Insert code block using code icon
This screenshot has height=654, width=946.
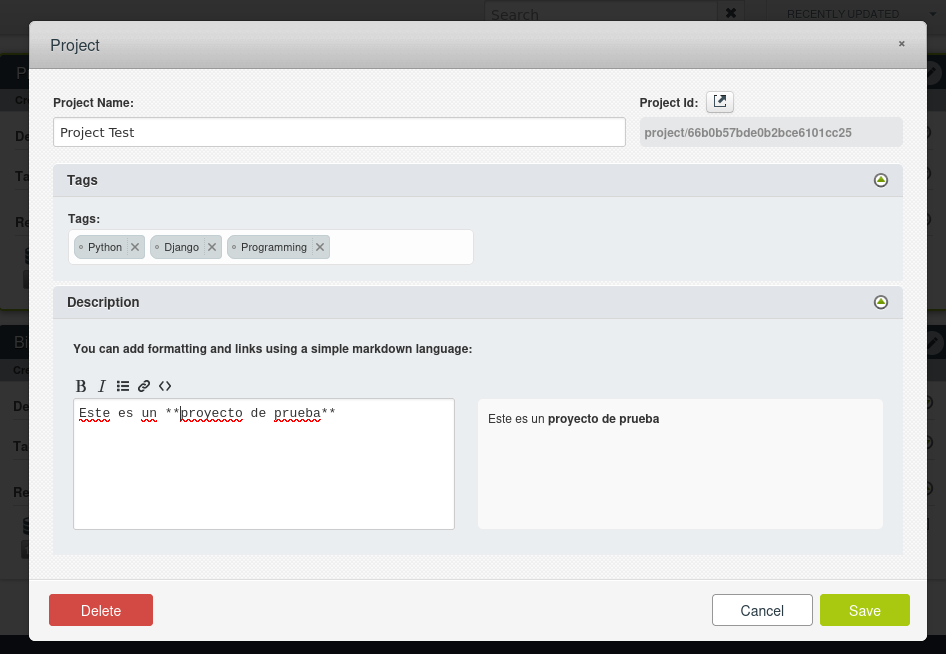coord(165,386)
